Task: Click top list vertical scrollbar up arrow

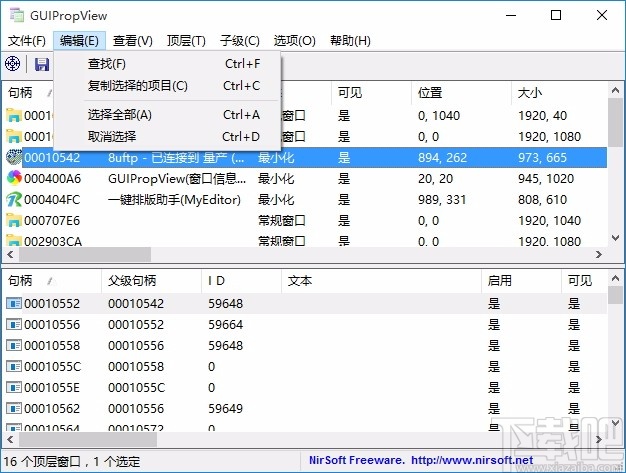Action: 615,90
